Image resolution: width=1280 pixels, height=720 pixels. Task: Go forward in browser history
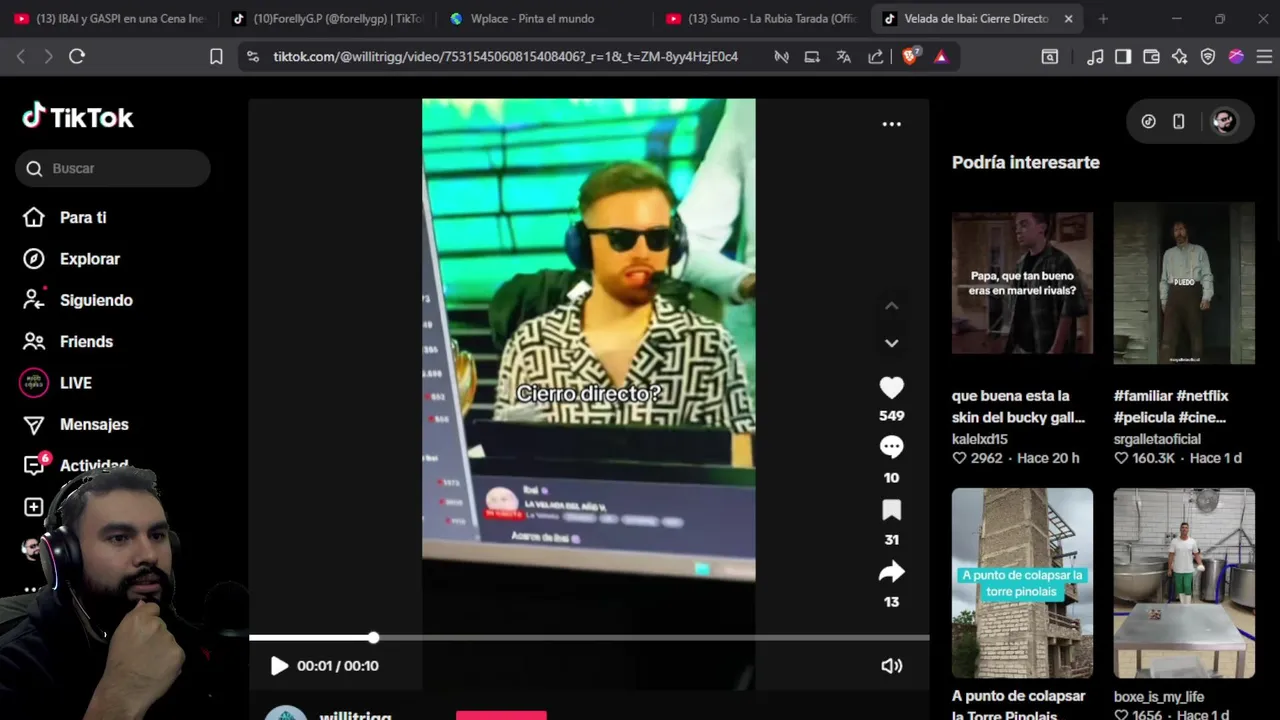pos(48,57)
